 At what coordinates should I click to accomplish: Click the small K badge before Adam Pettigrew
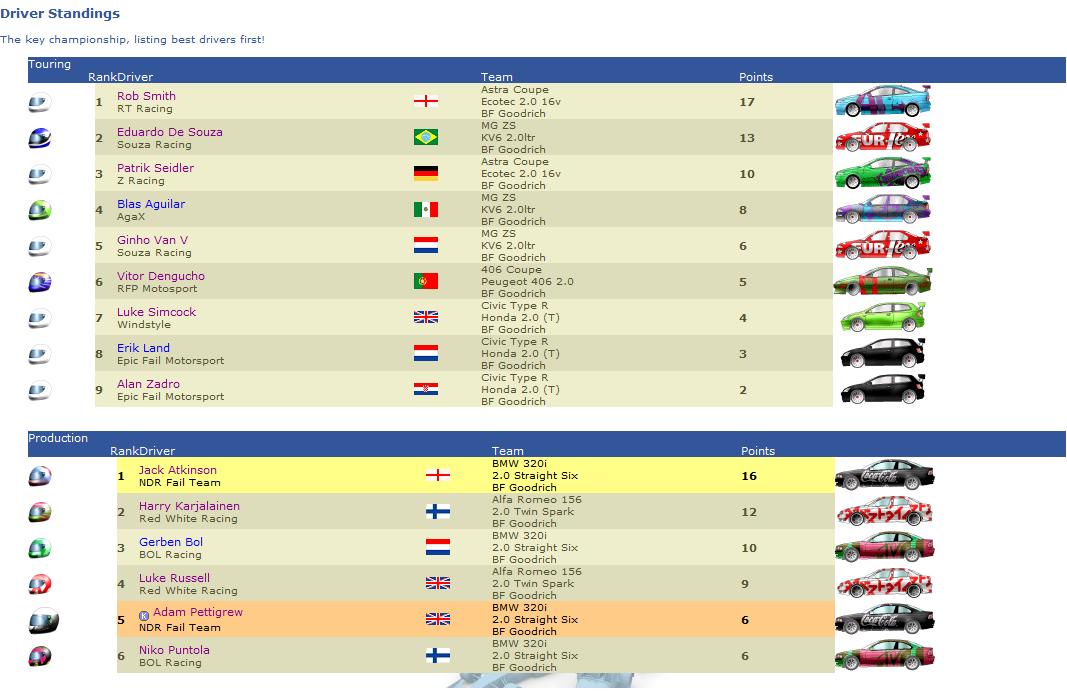click(x=144, y=616)
